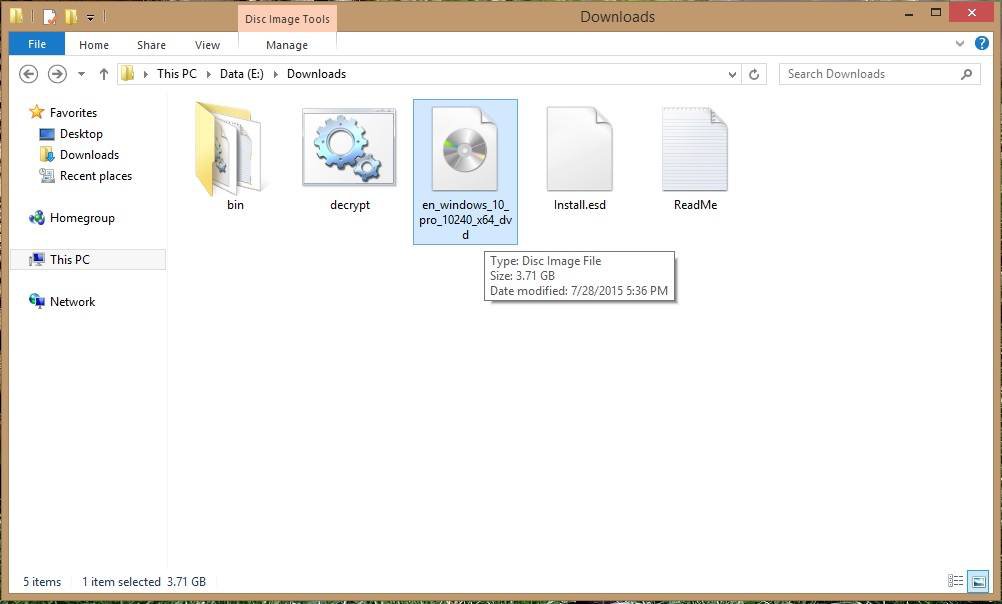Click the Install.esd file name label
1002x604 pixels.
580,205
